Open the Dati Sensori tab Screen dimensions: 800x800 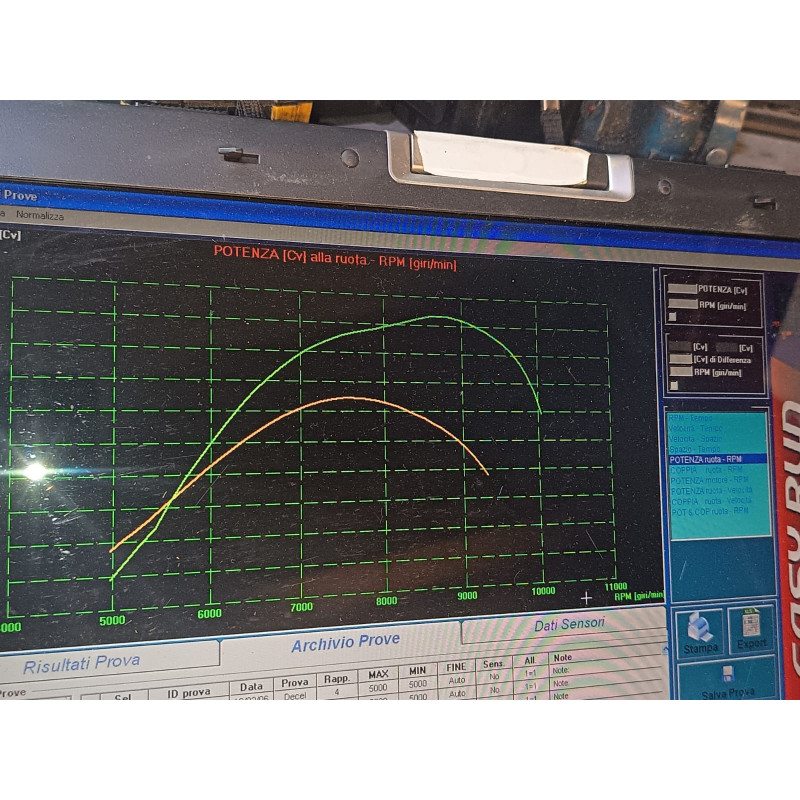pyautogui.click(x=569, y=623)
